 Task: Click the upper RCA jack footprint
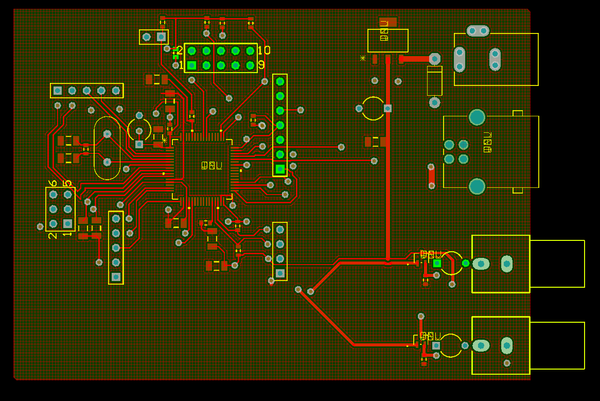click(528, 264)
